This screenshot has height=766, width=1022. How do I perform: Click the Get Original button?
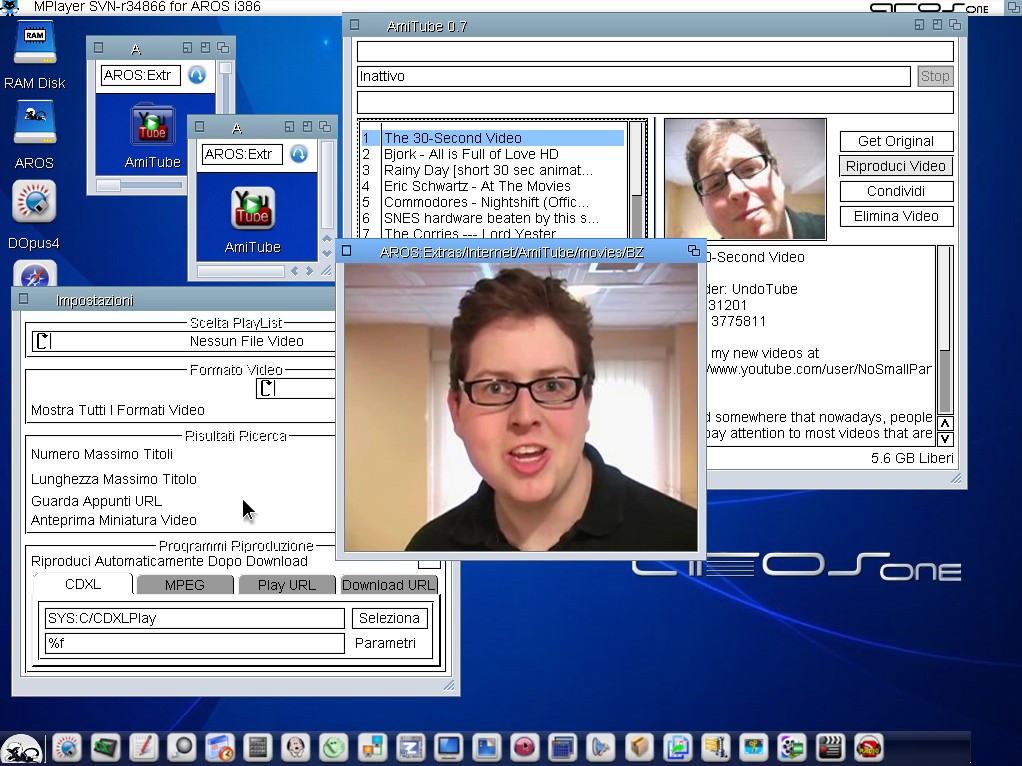(x=895, y=141)
